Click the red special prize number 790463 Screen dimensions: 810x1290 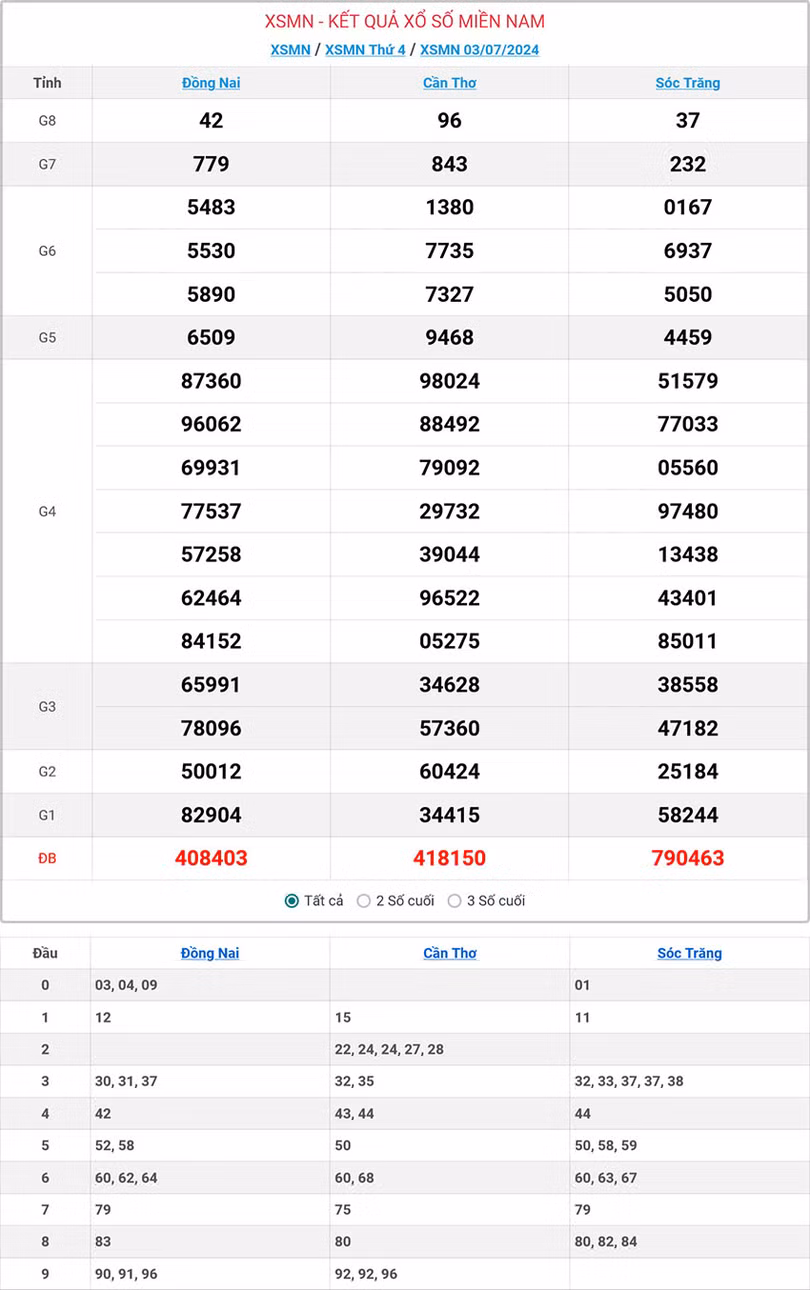tap(688, 858)
